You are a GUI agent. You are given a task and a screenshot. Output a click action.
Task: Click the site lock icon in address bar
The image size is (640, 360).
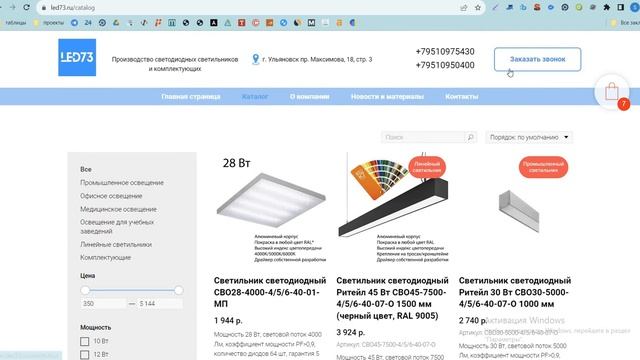(44, 8)
